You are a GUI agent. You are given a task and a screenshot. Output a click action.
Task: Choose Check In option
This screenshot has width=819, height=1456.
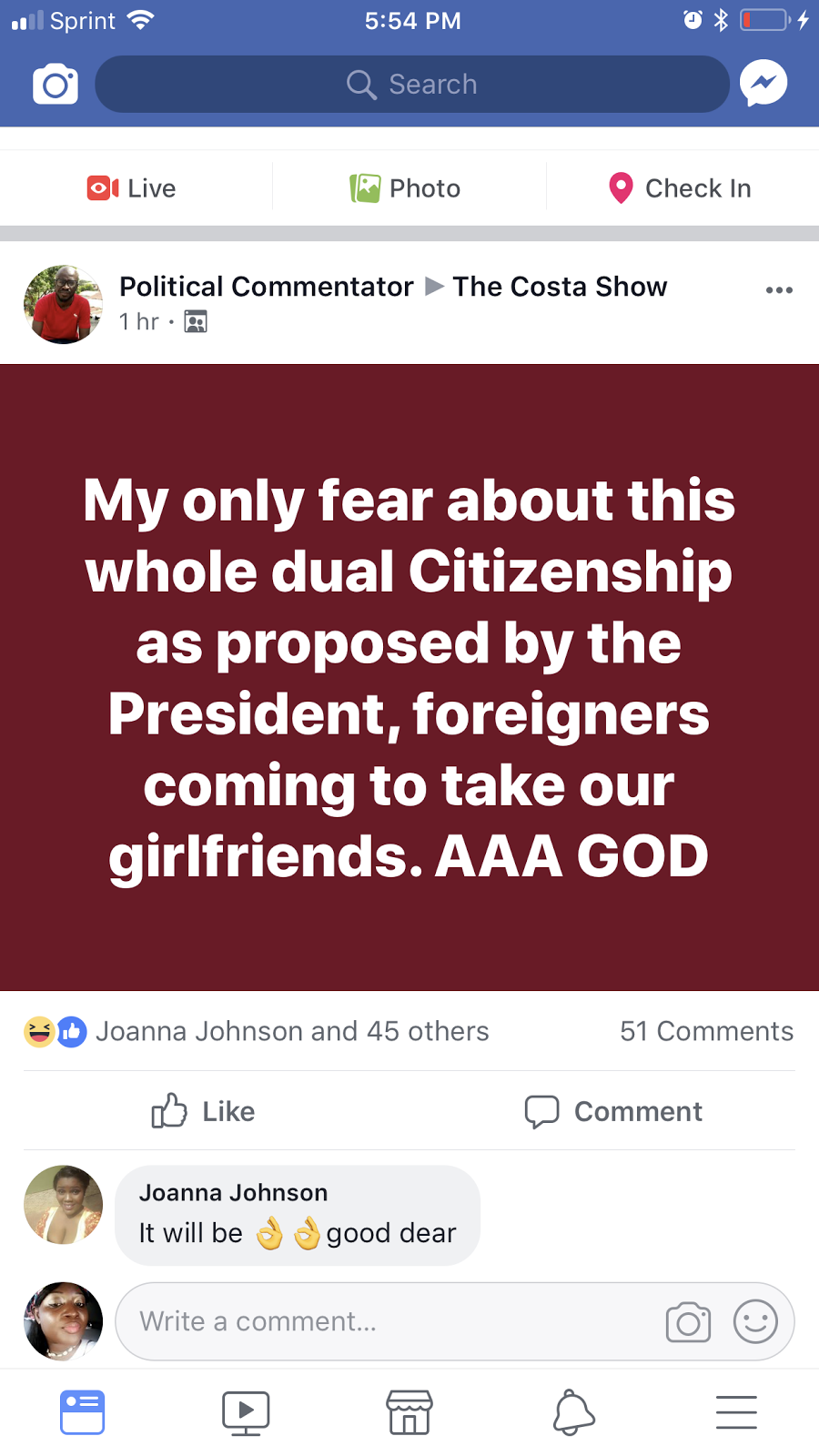(680, 188)
